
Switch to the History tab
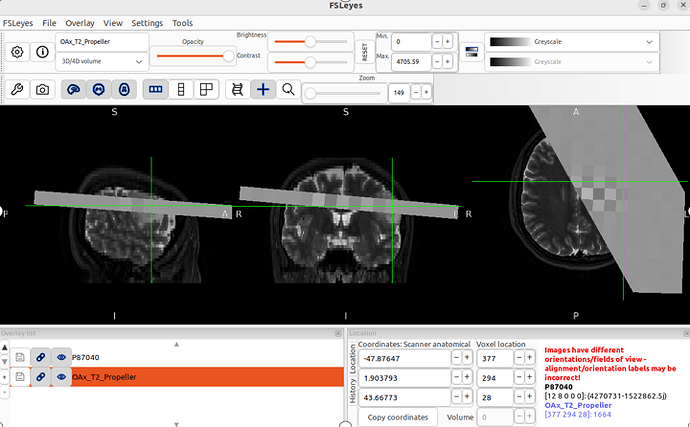(x=352, y=391)
